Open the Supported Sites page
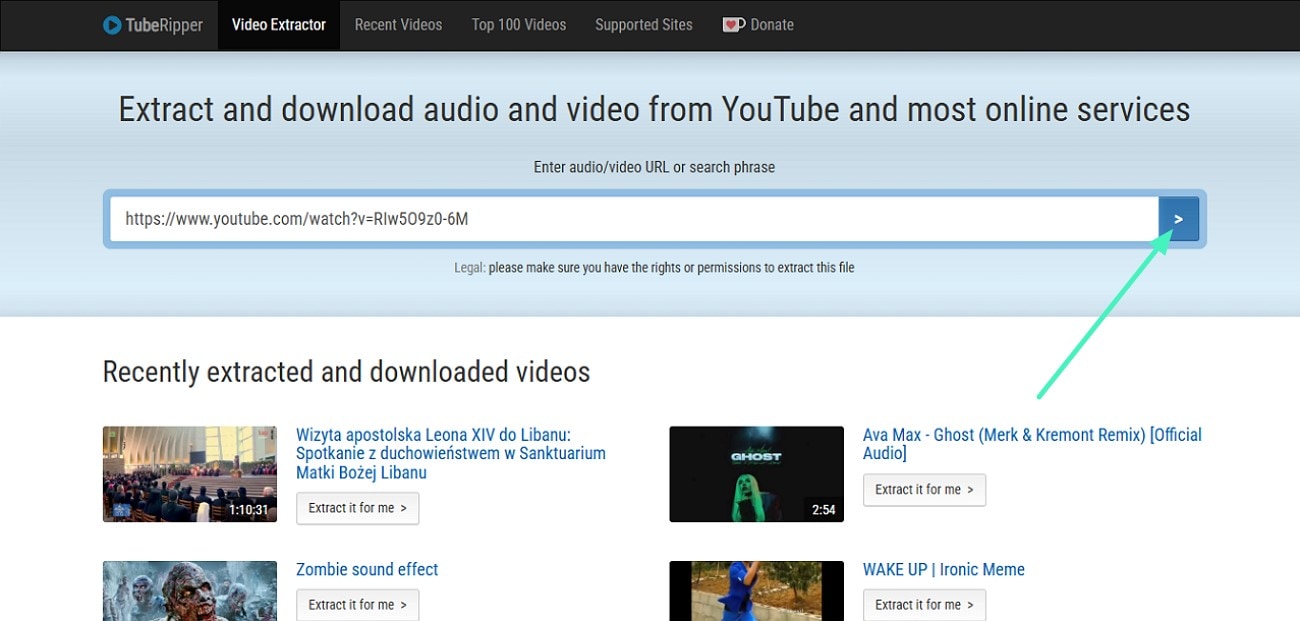1300x621 pixels. pyautogui.click(x=644, y=25)
